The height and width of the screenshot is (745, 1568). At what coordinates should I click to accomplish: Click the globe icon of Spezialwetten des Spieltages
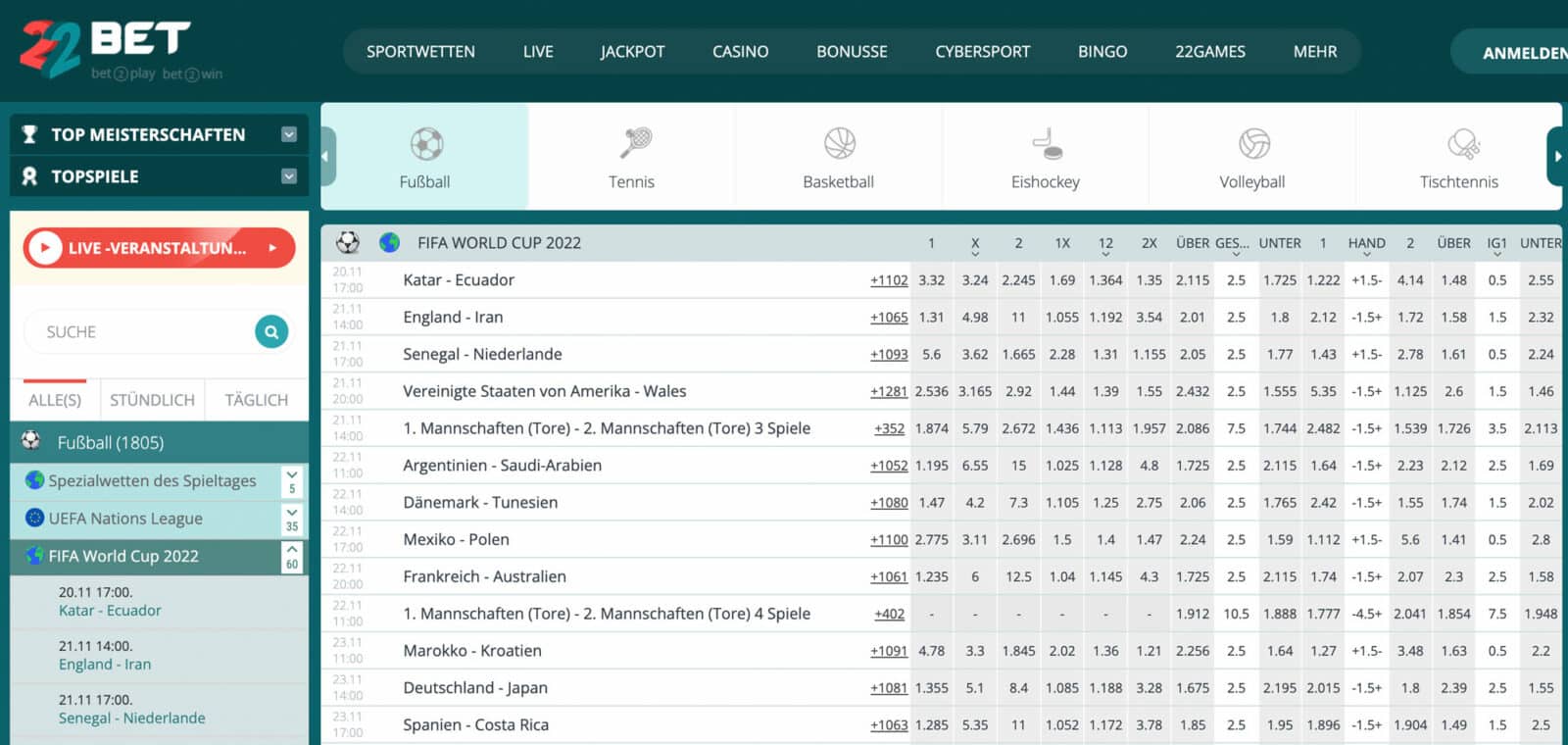pos(35,480)
